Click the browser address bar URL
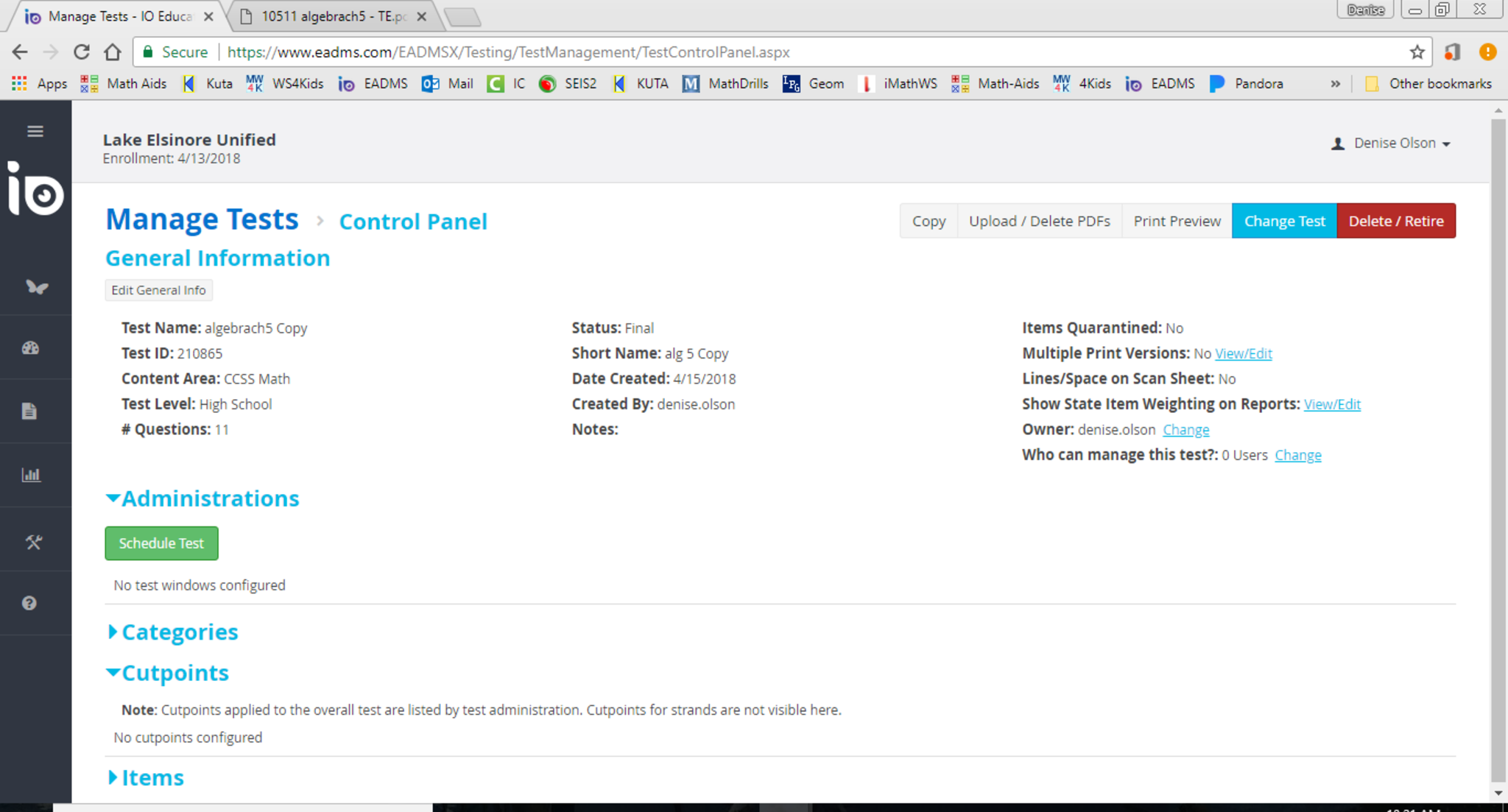The image size is (1508, 812). 508,52
